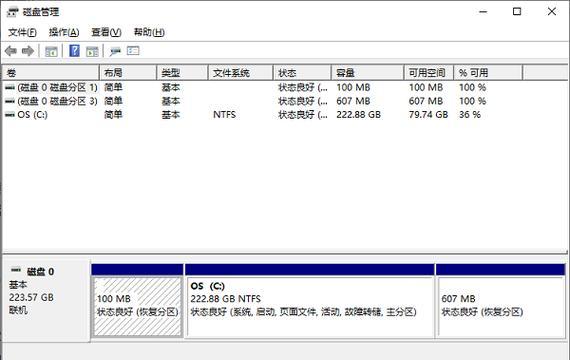Select volume row (磁盘 0 磁盘分区 3)
This screenshot has width=570, height=360.
point(262,101)
